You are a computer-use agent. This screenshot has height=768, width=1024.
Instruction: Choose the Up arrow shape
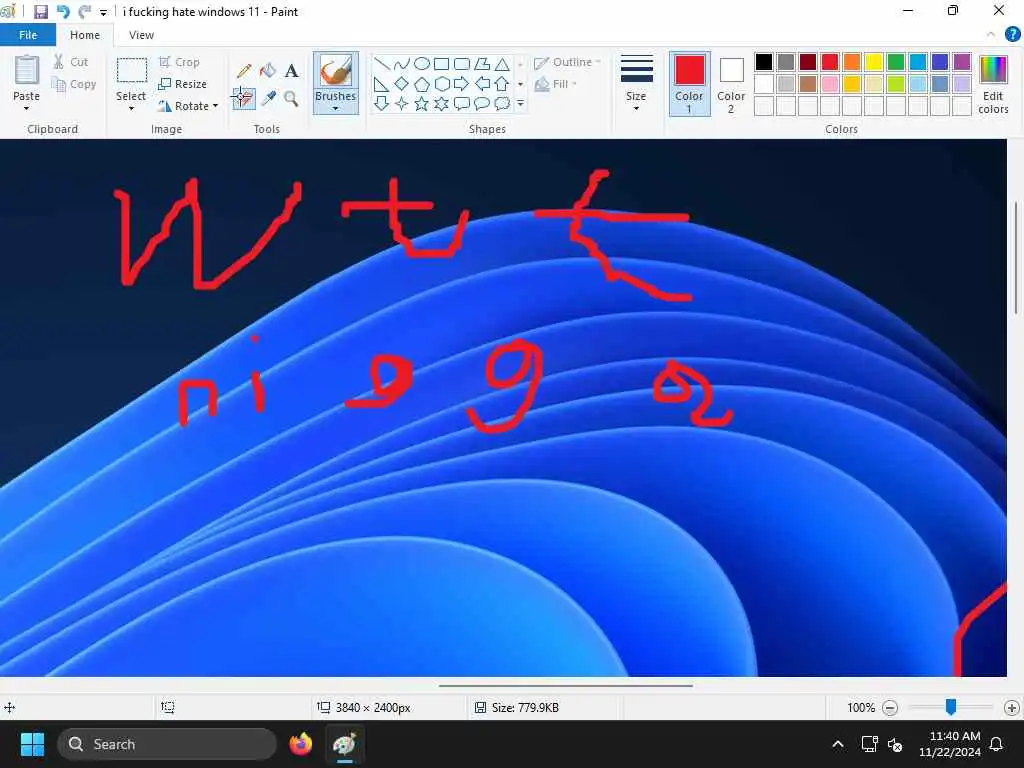coord(502,84)
